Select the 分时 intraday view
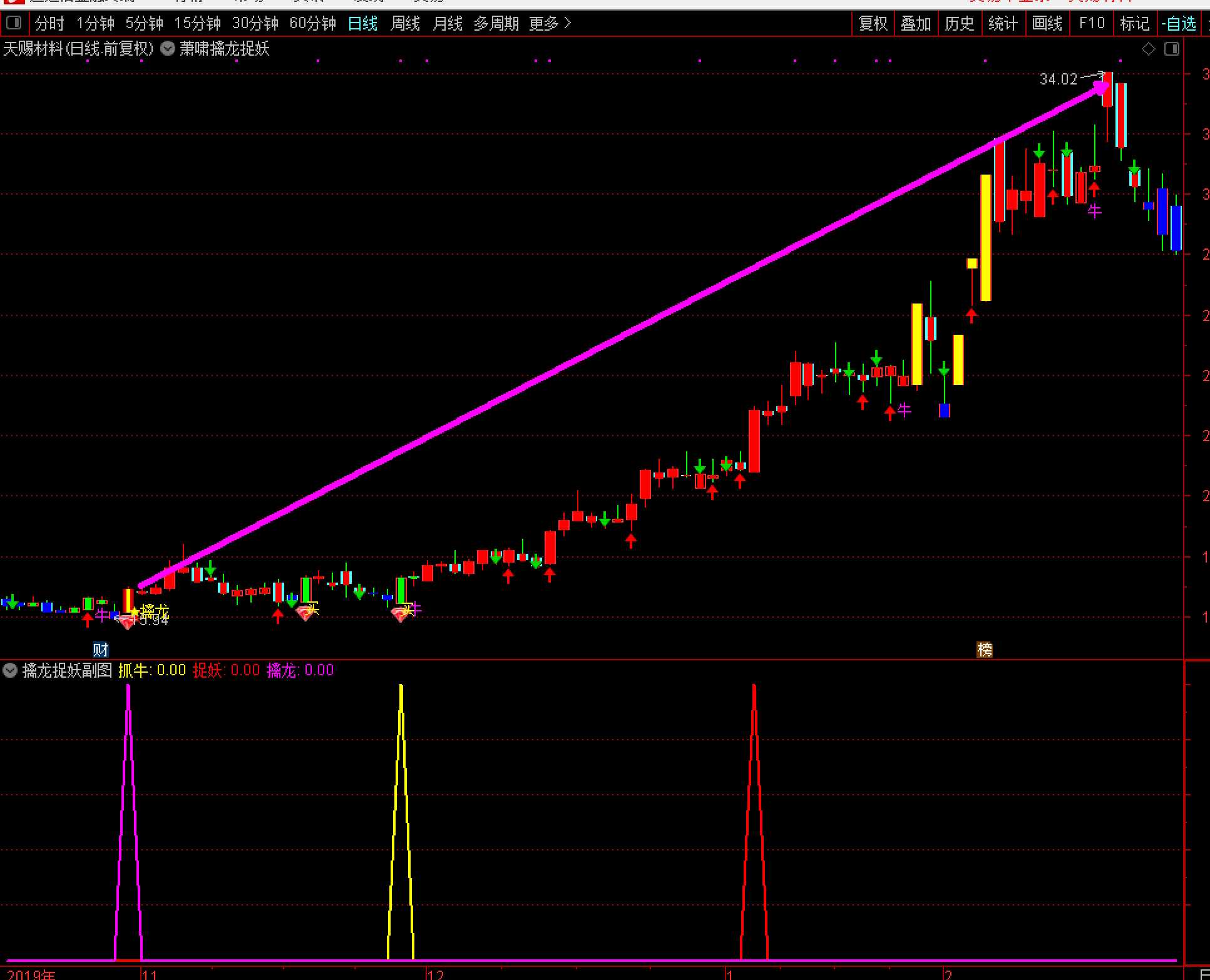Viewport: 1210px width, 980px height. pyautogui.click(x=49, y=24)
